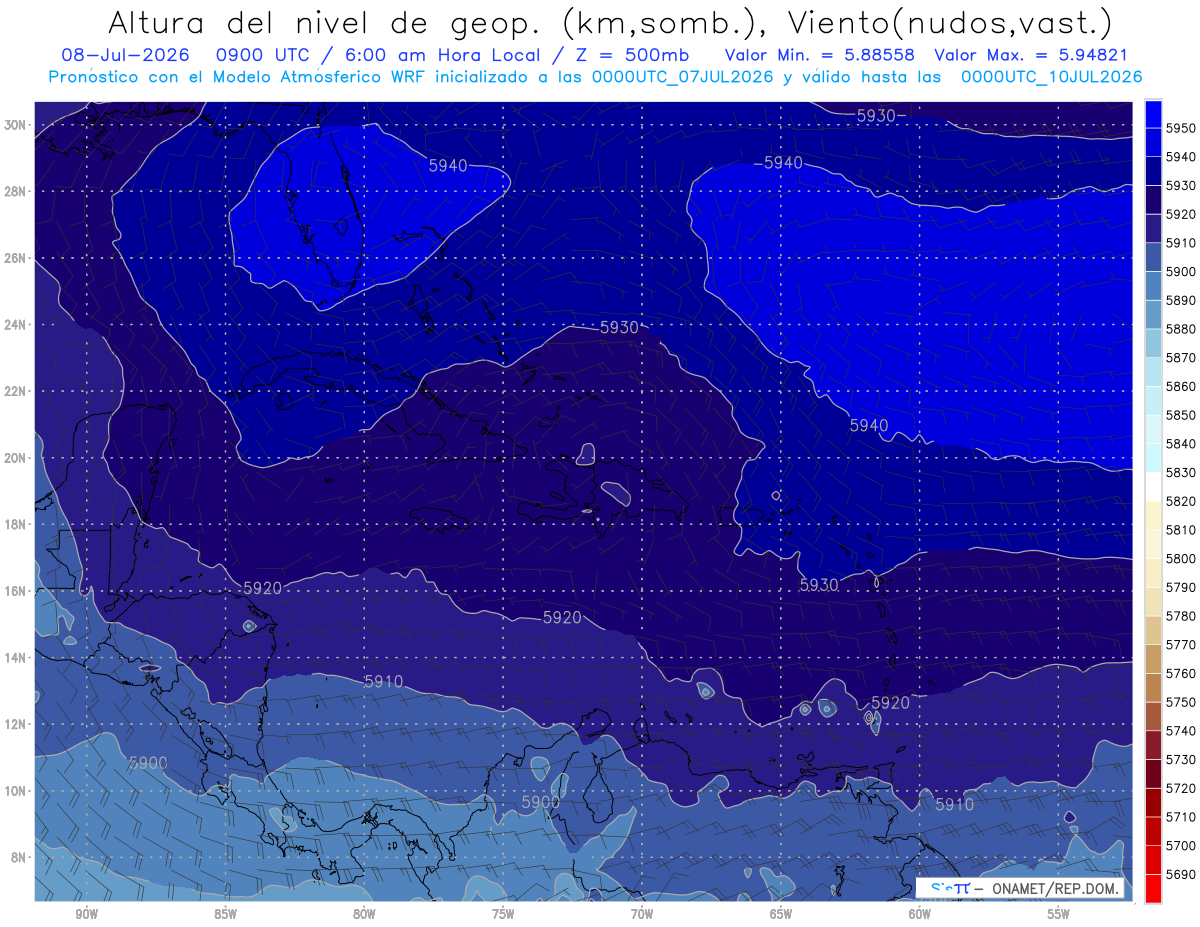Click the '90W' longitude axis label
Viewport: 1200px width, 927px height.
pyautogui.click(x=86, y=914)
